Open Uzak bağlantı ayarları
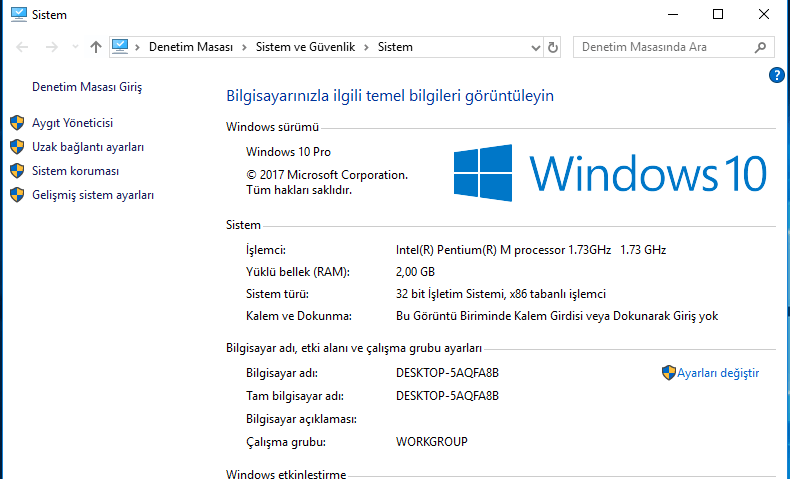Viewport: 790px width, 479px height. [88, 147]
